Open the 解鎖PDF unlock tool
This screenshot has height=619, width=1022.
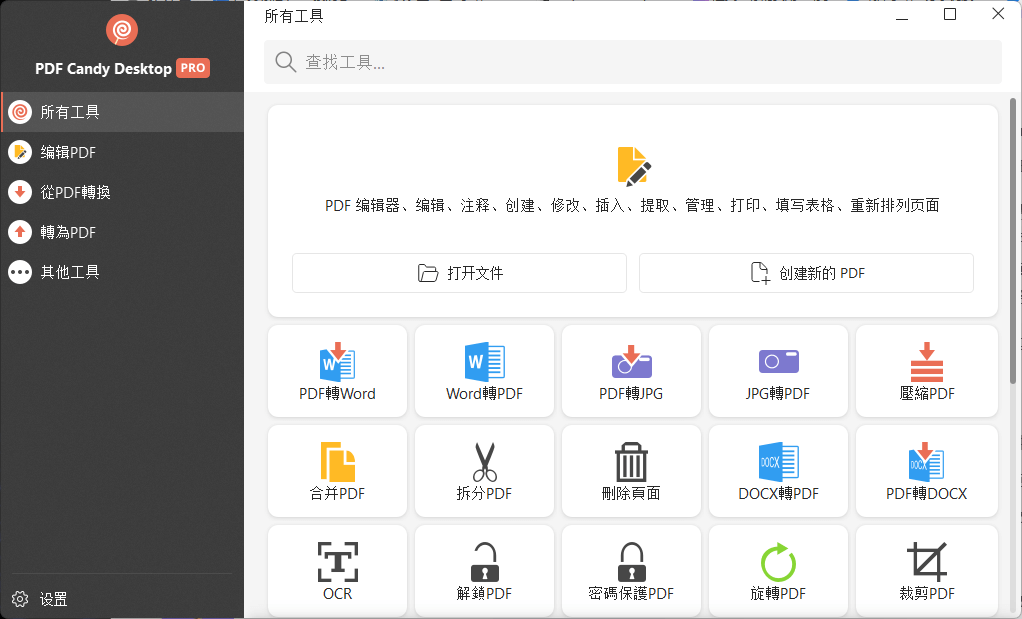(484, 570)
